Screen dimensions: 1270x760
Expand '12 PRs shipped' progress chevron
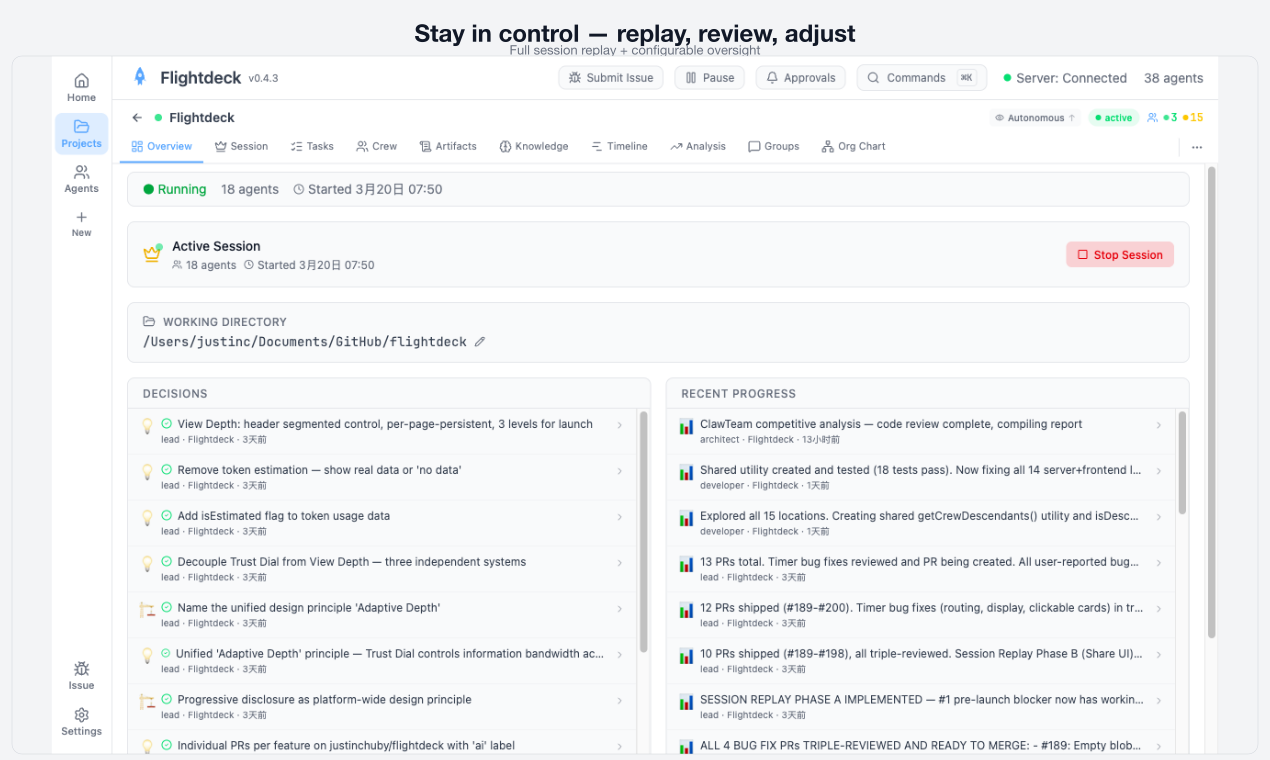tap(1159, 609)
